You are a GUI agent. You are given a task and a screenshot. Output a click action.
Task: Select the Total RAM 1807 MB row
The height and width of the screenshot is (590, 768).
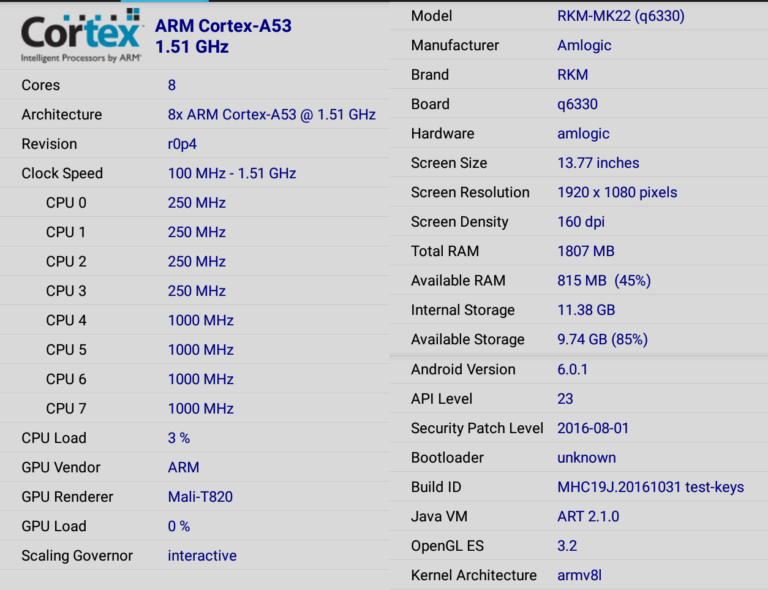pyautogui.click(x=580, y=251)
